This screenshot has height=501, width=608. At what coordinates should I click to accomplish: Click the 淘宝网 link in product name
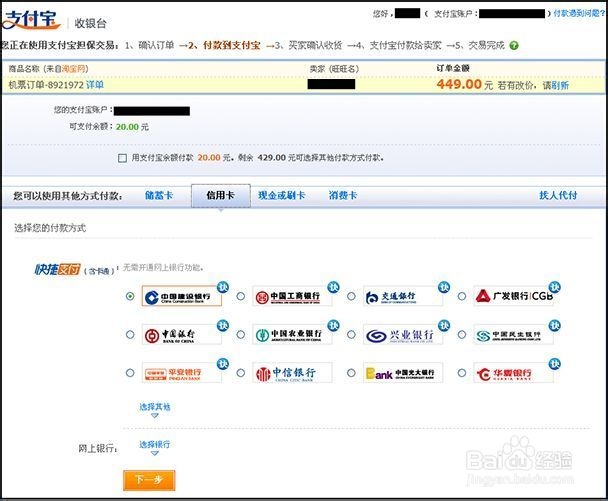pyautogui.click(x=73, y=69)
